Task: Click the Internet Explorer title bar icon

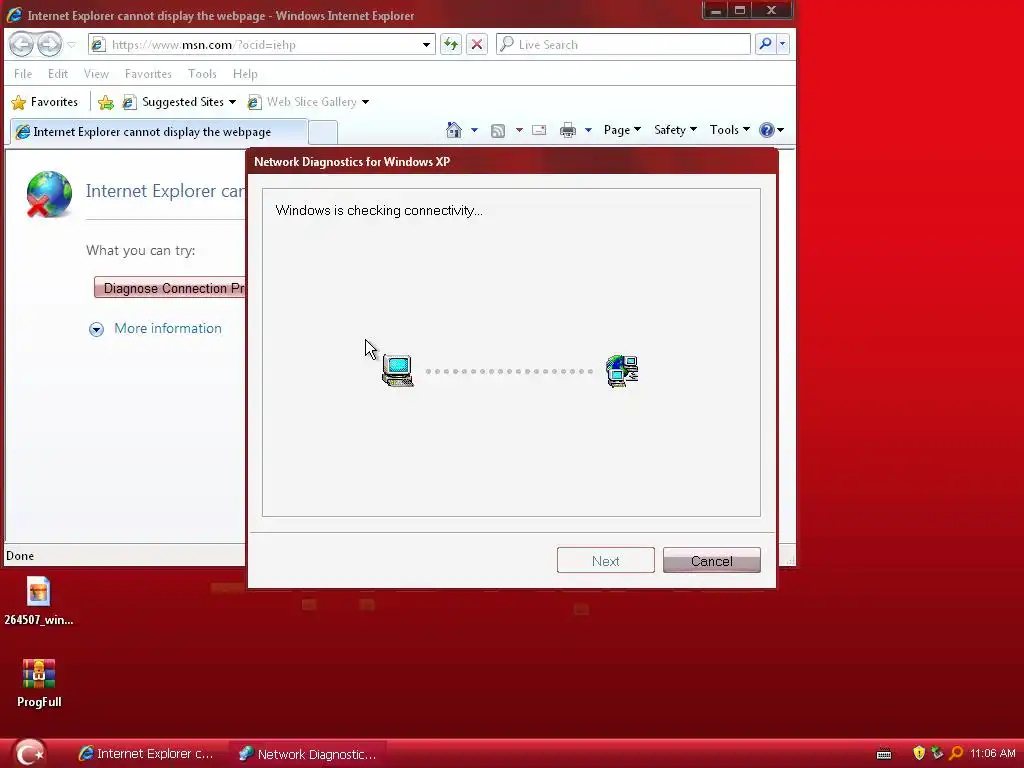Action: point(14,14)
